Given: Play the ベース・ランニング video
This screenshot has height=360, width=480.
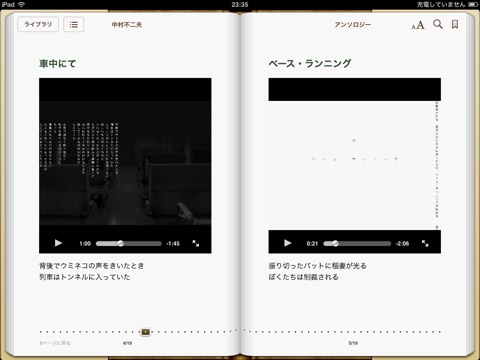Looking at the screenshot, I should (x=288, y=243).
